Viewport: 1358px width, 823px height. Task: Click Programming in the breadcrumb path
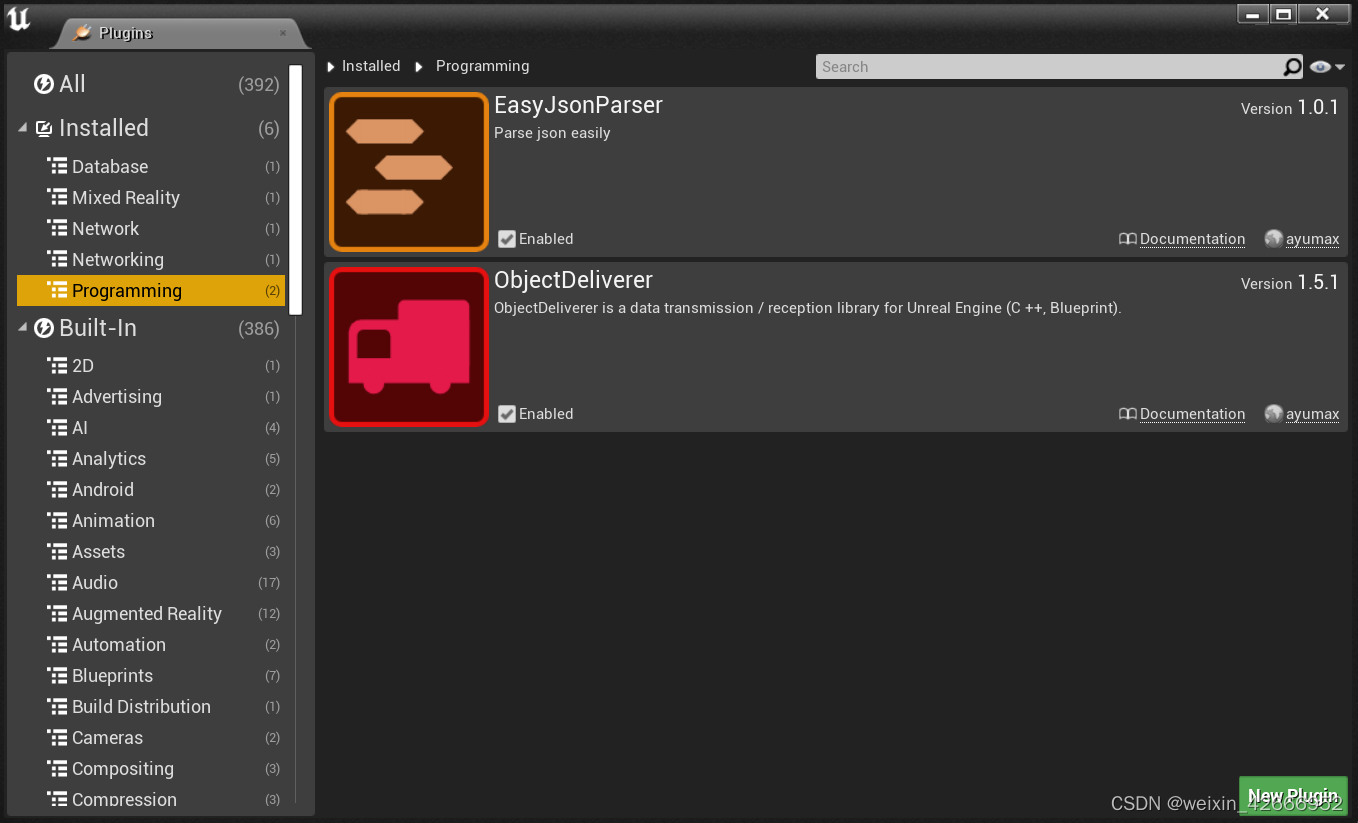click(x=482, y=65)
